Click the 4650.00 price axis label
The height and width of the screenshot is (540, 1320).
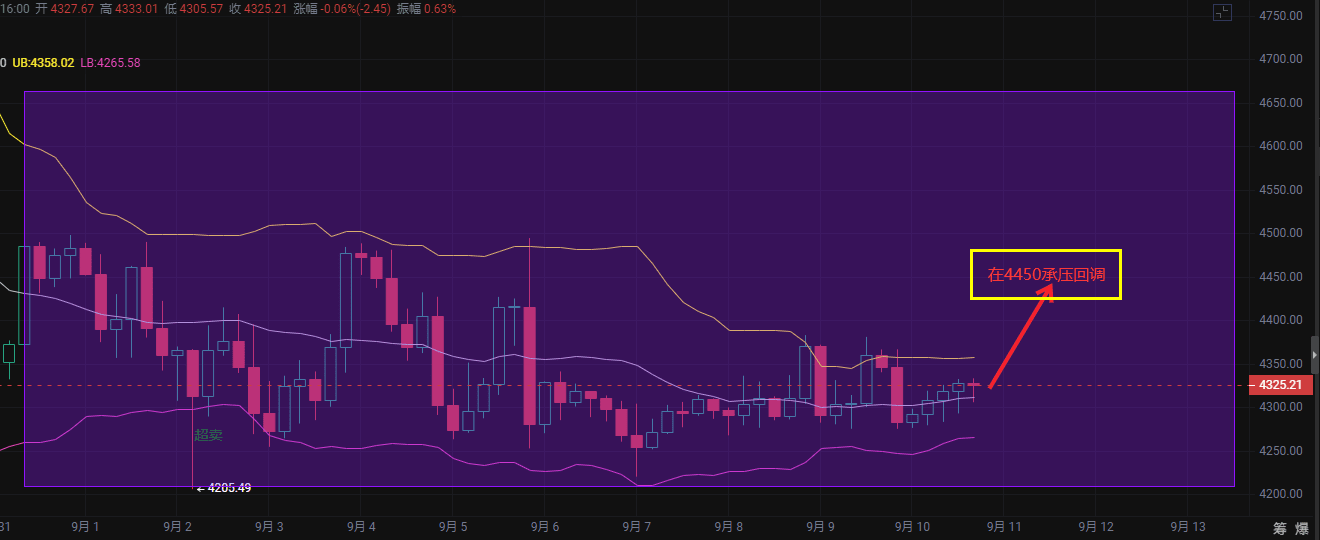point(1280,103)
